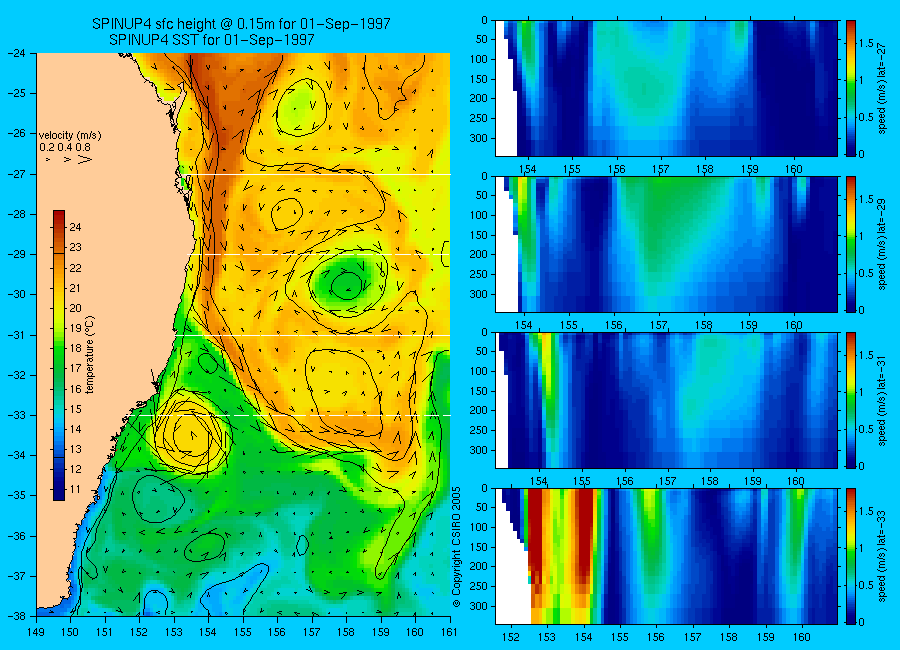
Task: Click the "velocity (m/s)" legend label
Action: 70,136
